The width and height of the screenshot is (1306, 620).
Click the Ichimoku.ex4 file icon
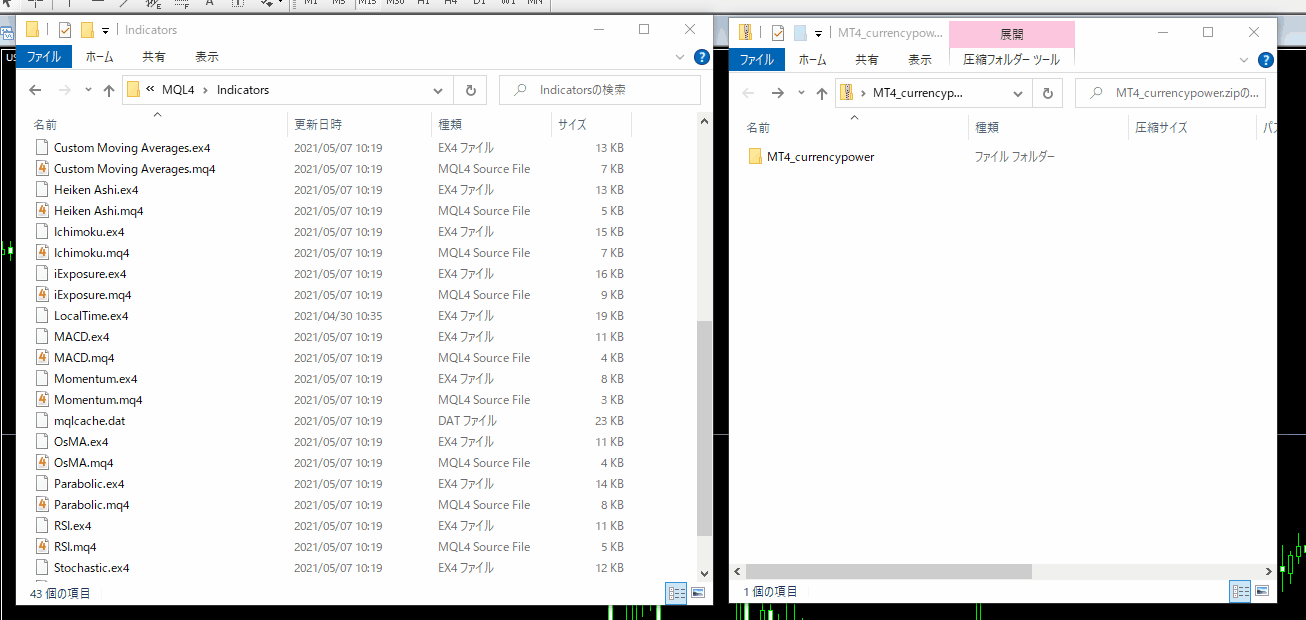point(42,232)
